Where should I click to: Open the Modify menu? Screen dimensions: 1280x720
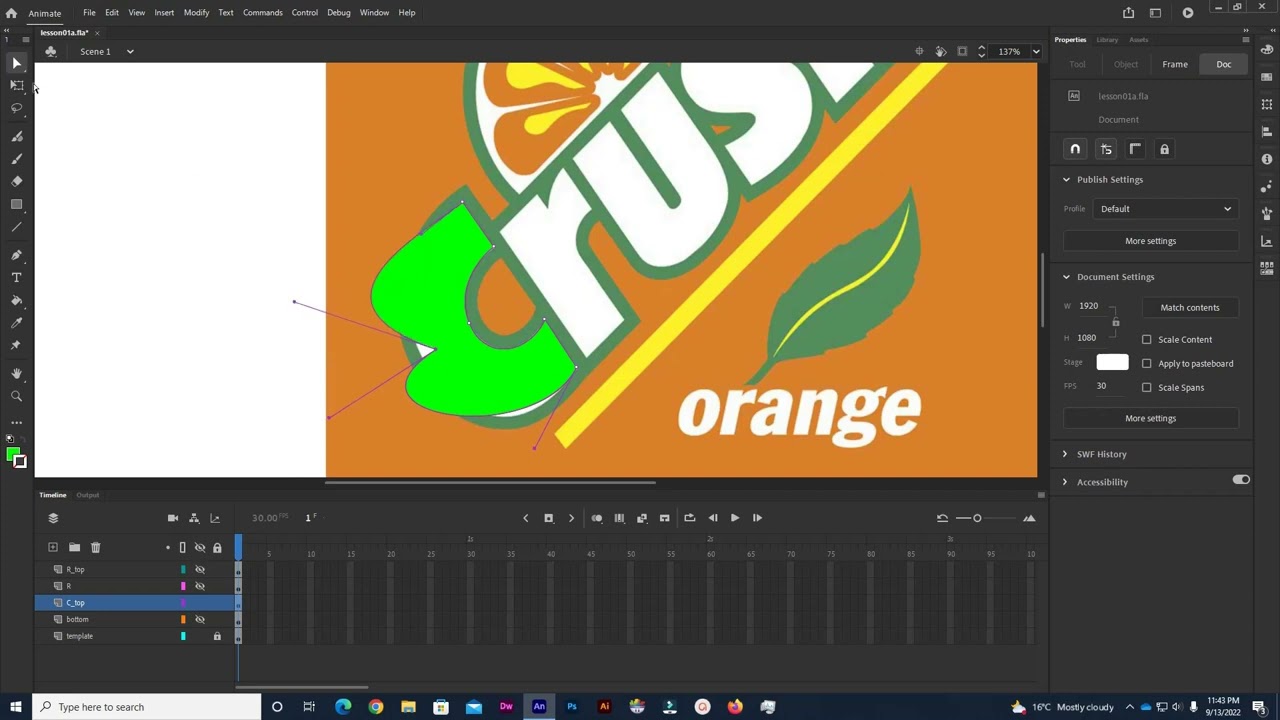(196, 12)
